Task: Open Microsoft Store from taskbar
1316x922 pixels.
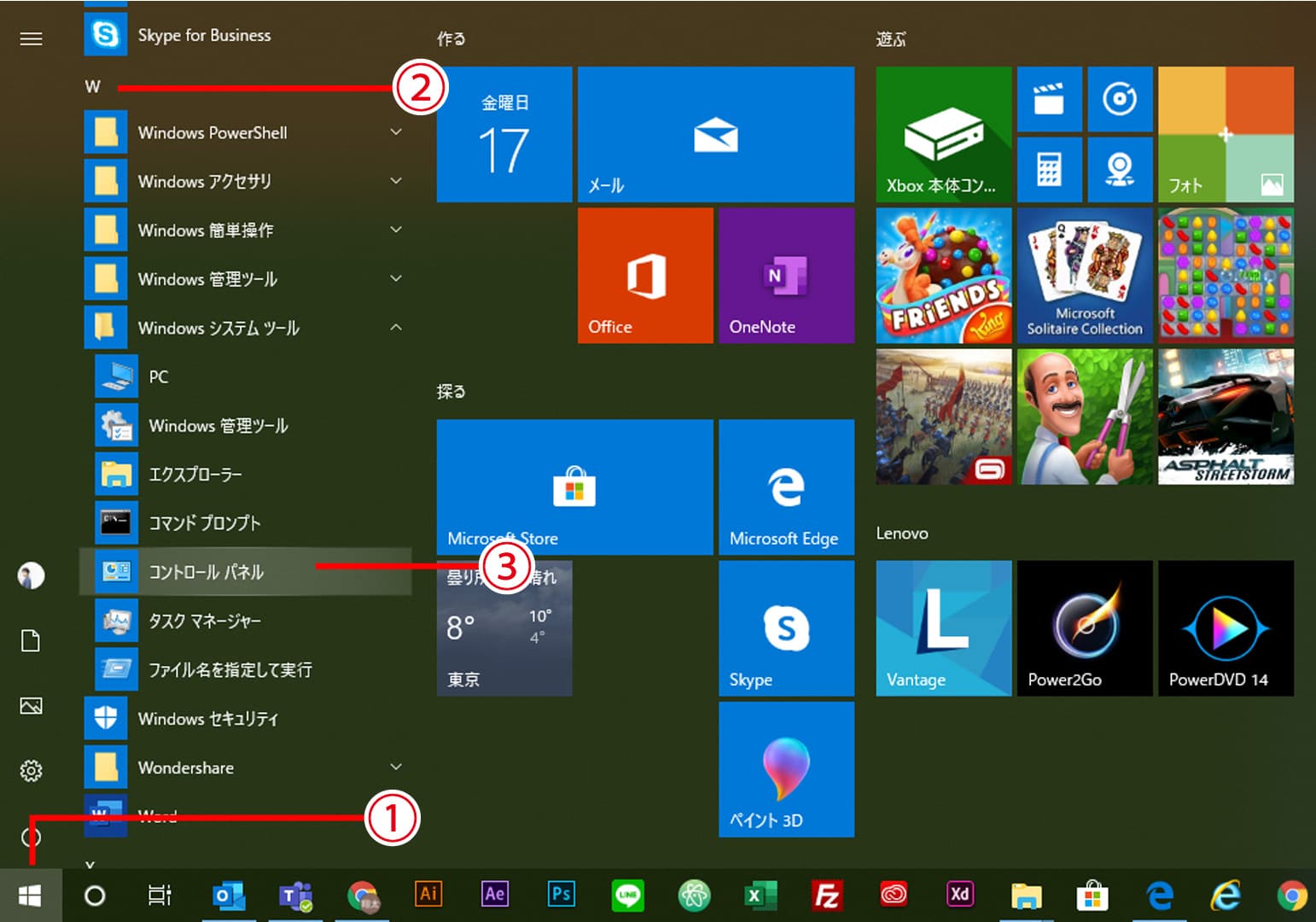Action: click(1092, 896)
